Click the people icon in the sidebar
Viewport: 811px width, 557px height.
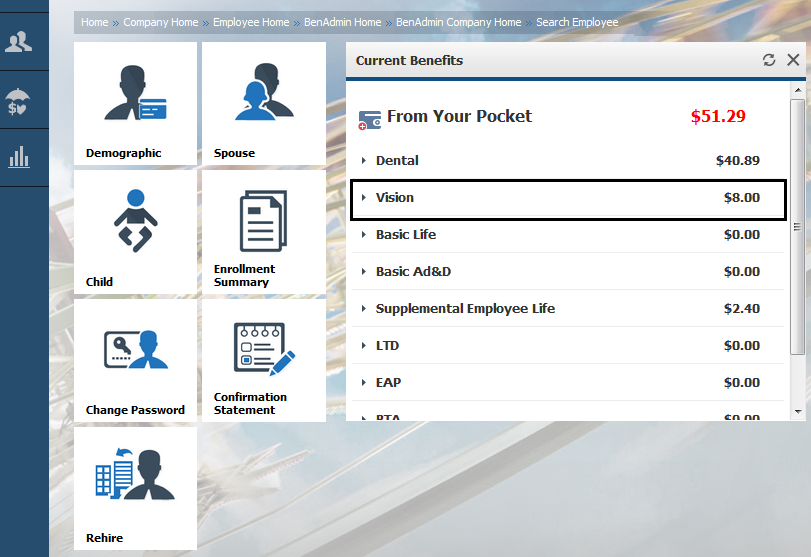coord(19,42)
